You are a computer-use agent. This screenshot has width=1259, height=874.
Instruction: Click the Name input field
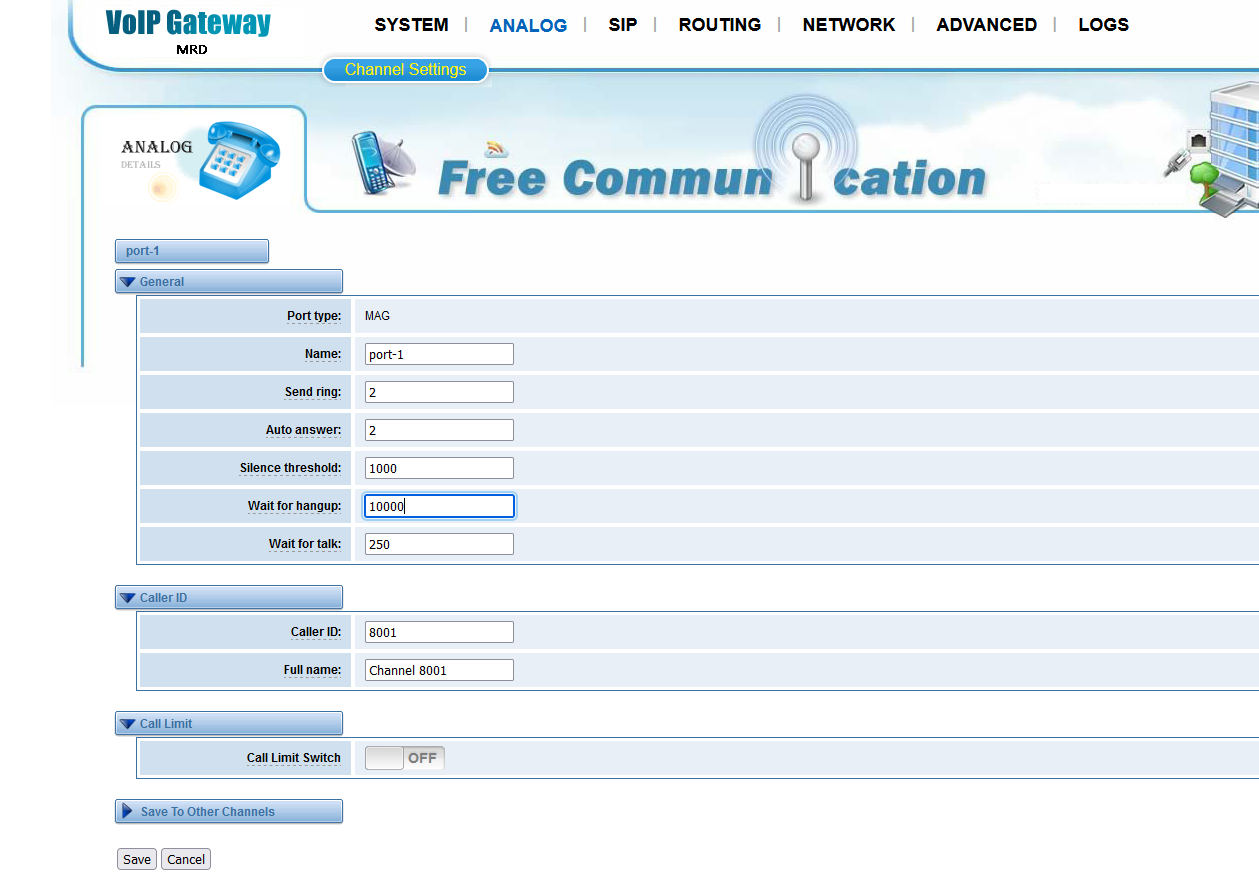pos(439,354)
